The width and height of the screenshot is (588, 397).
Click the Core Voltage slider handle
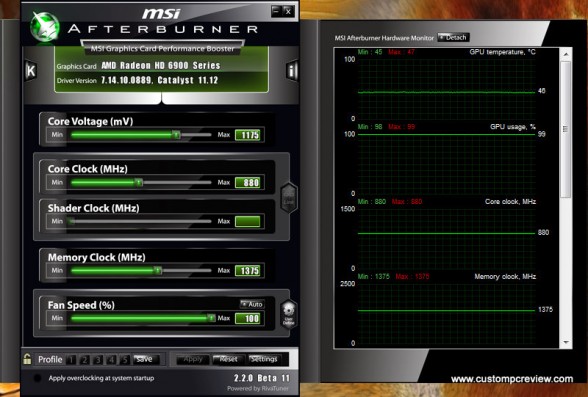pos(176,134)
